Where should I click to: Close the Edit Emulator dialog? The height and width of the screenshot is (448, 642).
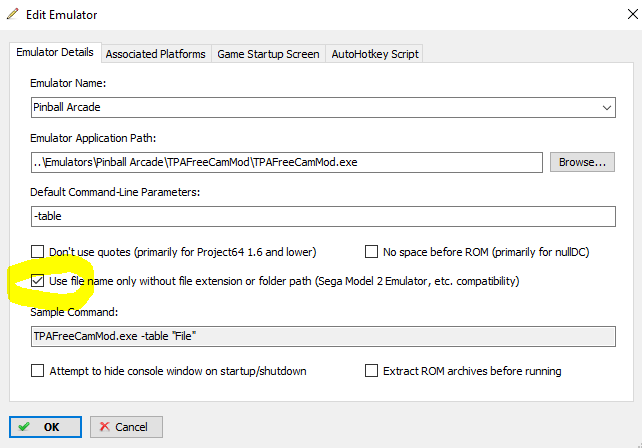pyautogui.click(x=632, y=14)
